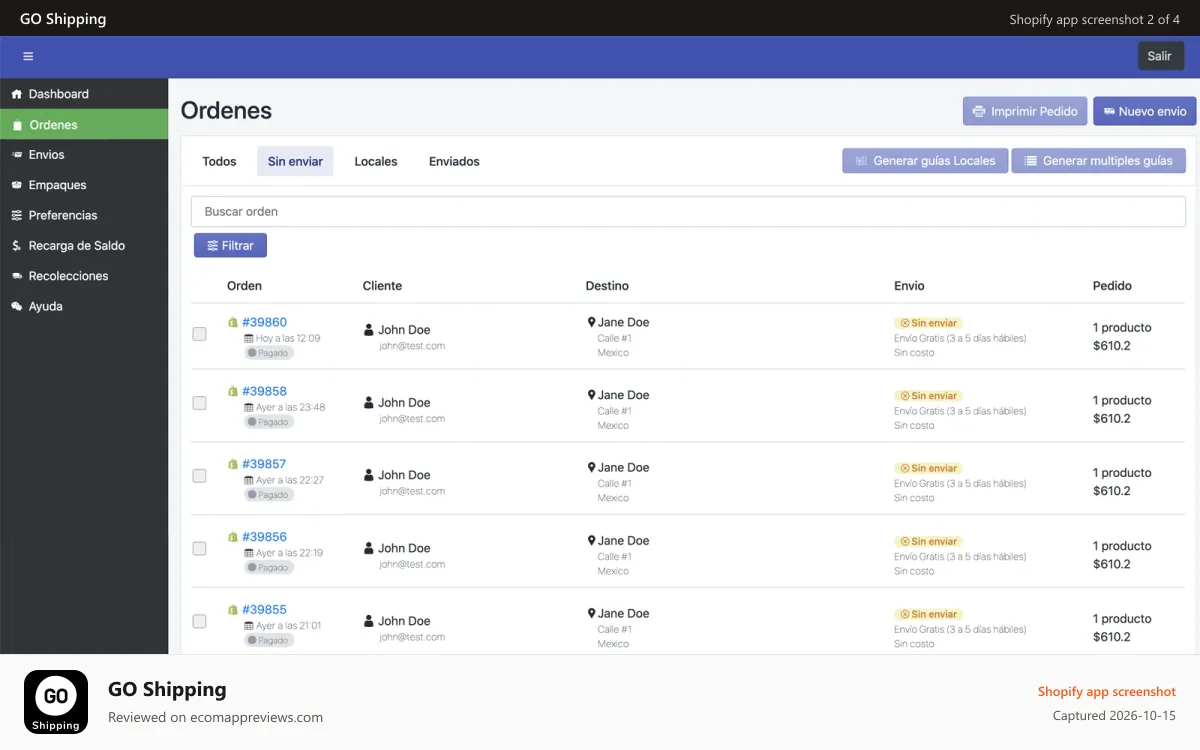Click the Salir button

coord(1160,56)
